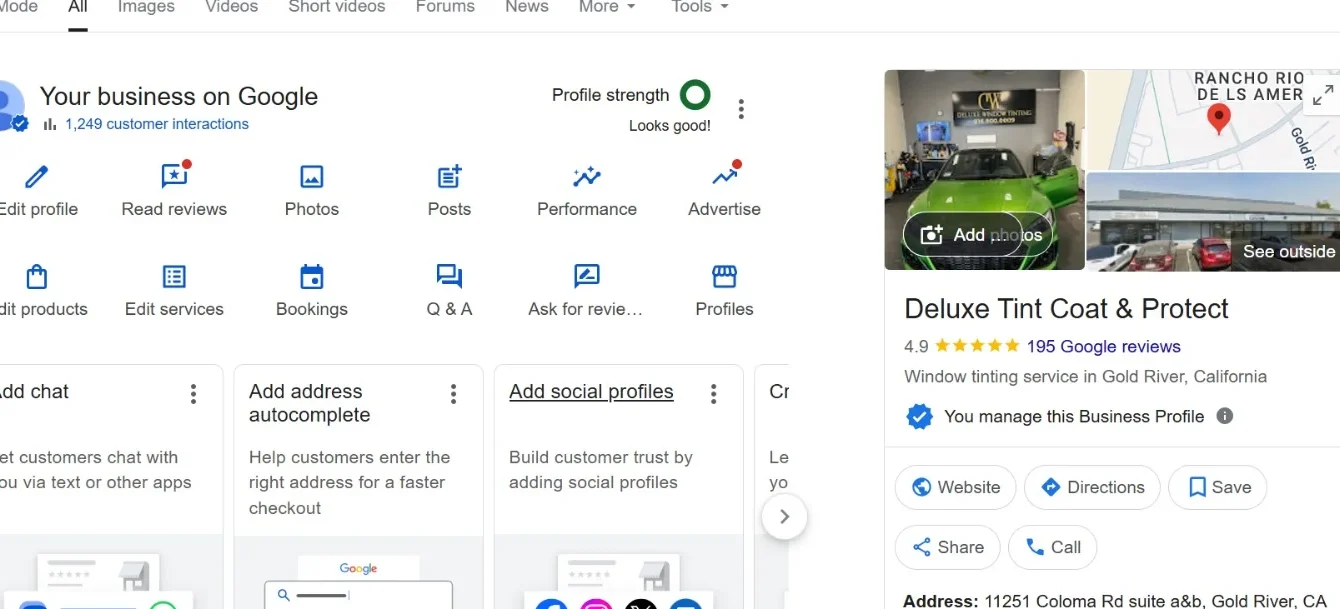Open the Add social profiles link
The height and width of the screenshot is (609, 1340).
click(x=591, y=392)
